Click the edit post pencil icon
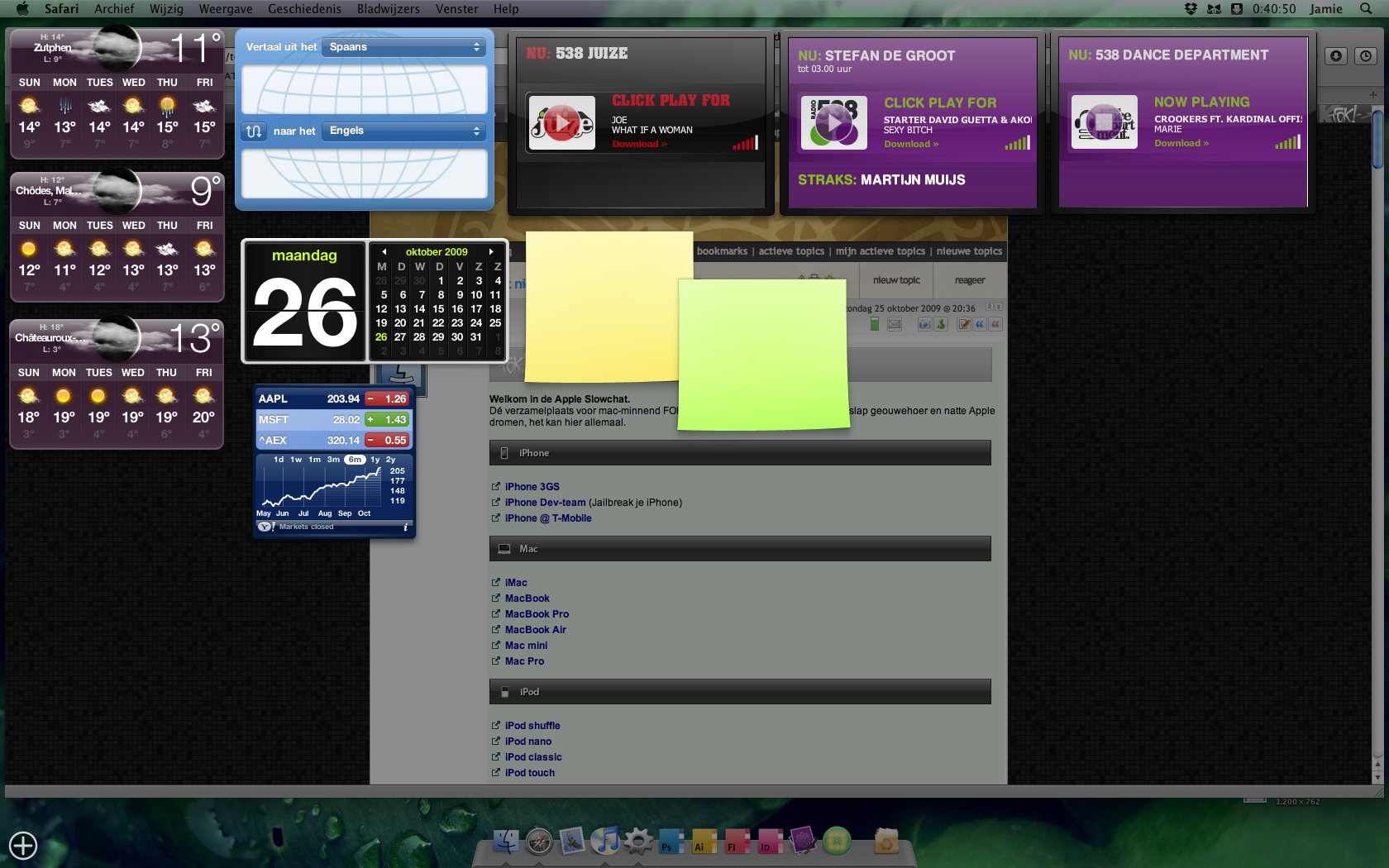1389x868 pixels. tap(964, 325)
